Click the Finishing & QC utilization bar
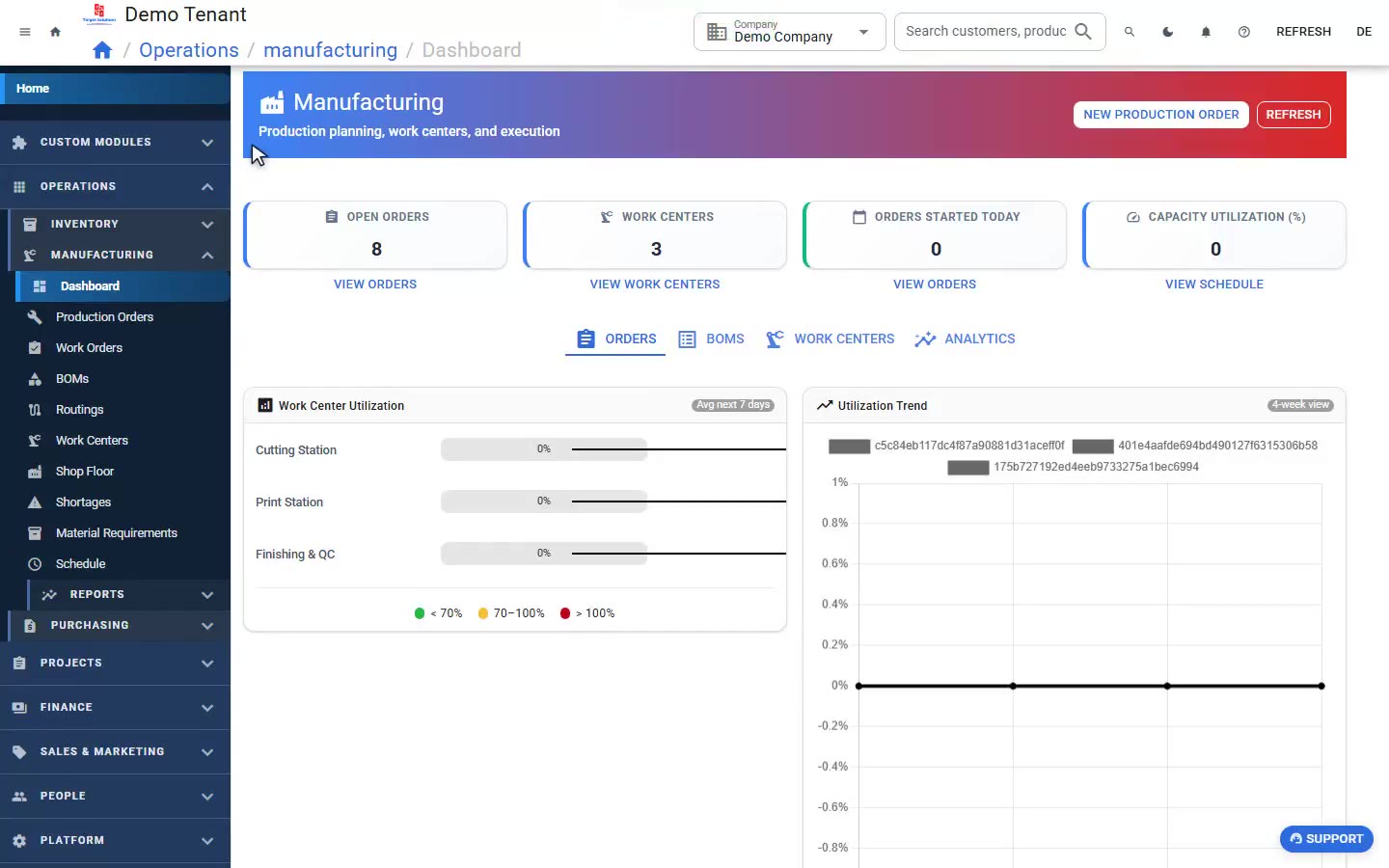Viewport: 1389px width, 868px height. click(x=544, y=554)
